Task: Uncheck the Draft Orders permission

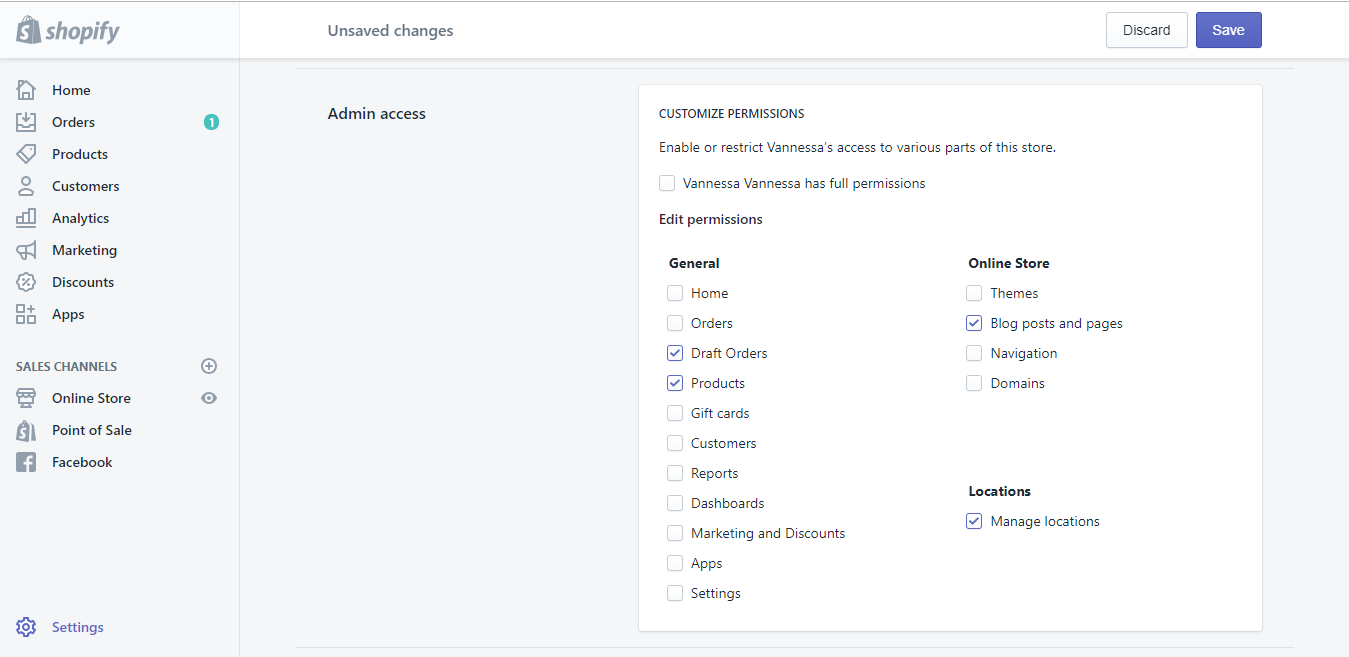Action: click(x=675, y=353)
